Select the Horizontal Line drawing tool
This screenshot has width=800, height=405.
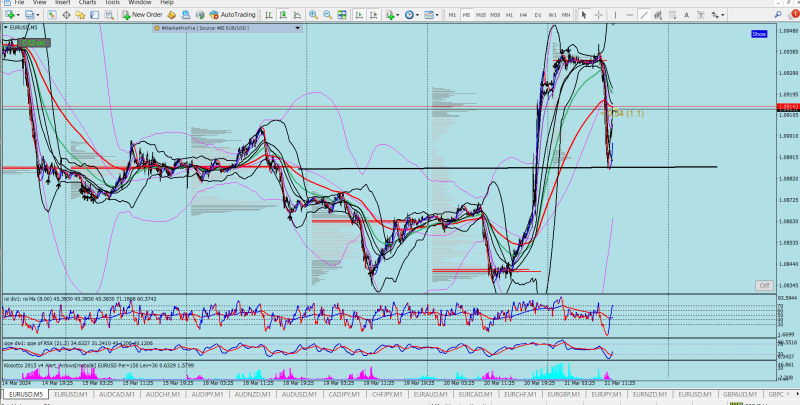(630, 15)
